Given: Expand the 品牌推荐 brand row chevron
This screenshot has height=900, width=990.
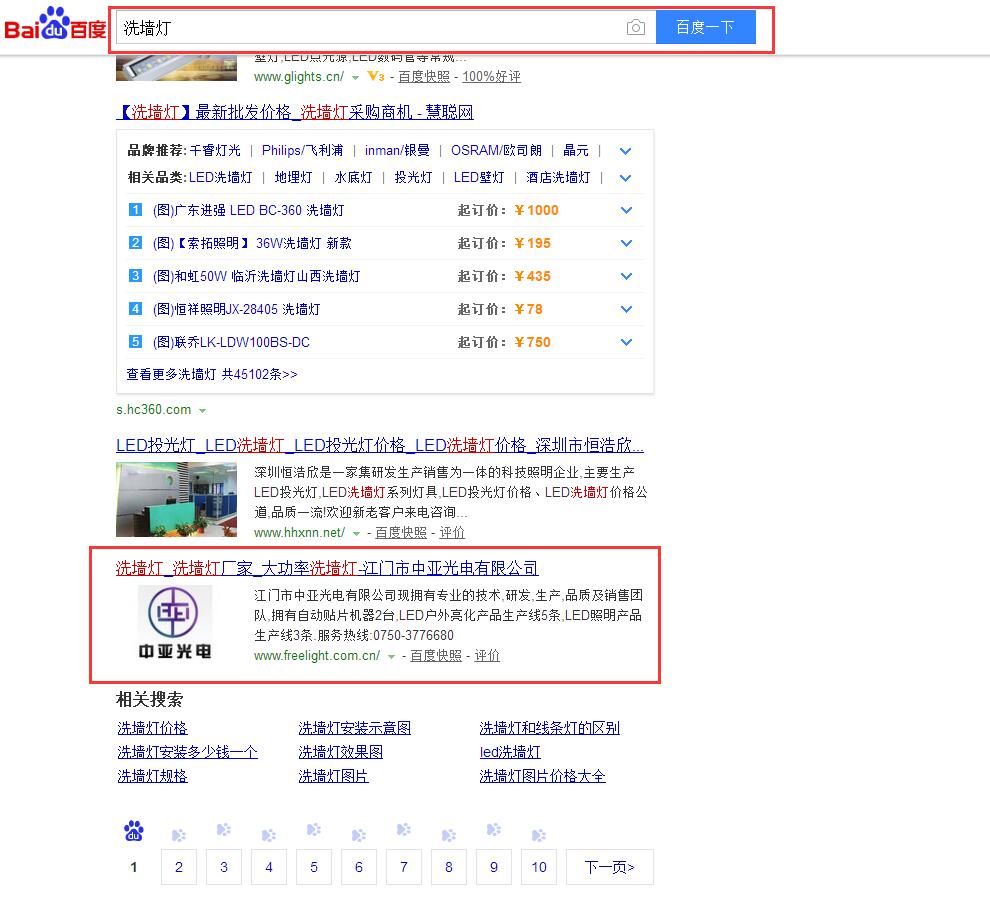Looking at the screenshot, I should [x=625, y=151].
